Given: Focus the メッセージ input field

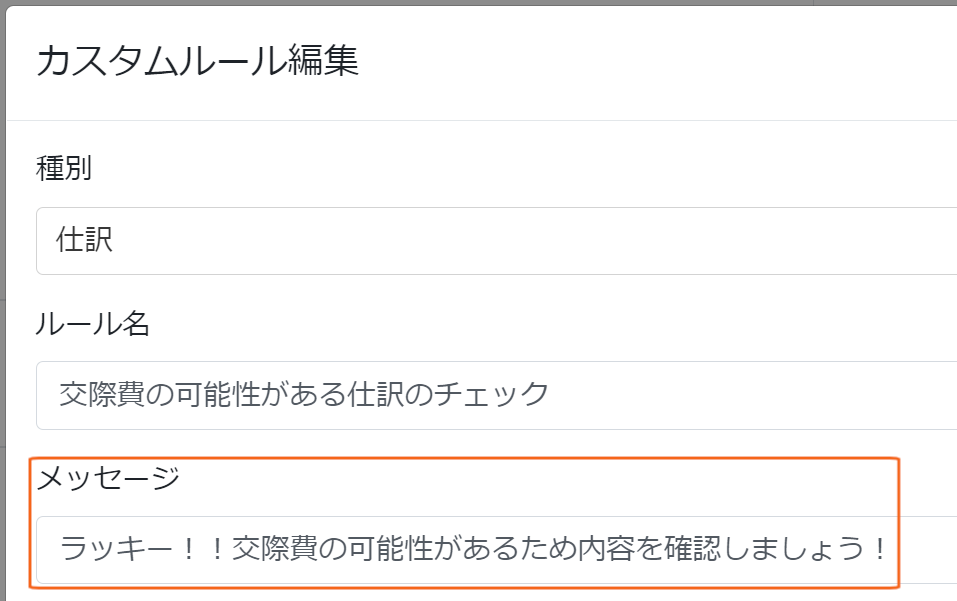Looking at the screenshot, I should 496,550.
